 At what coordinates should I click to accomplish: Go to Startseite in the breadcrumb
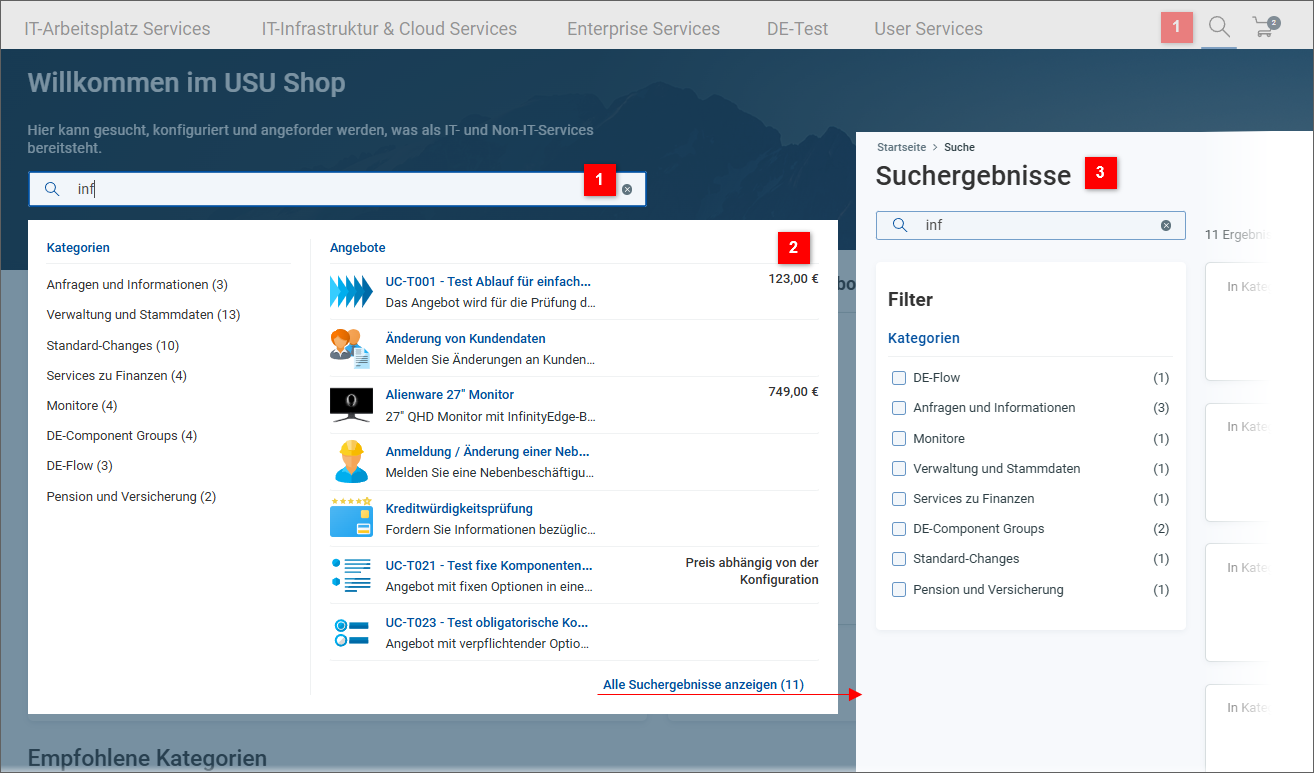(901, 147)
